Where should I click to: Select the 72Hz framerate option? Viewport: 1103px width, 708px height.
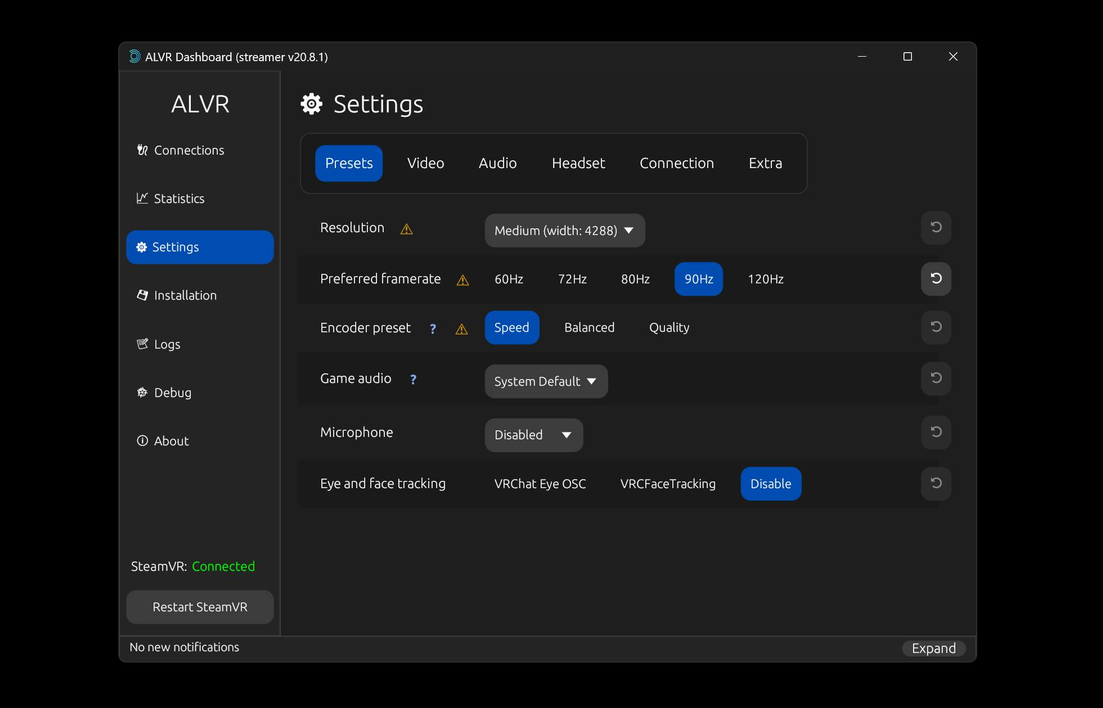click(572, 279)
